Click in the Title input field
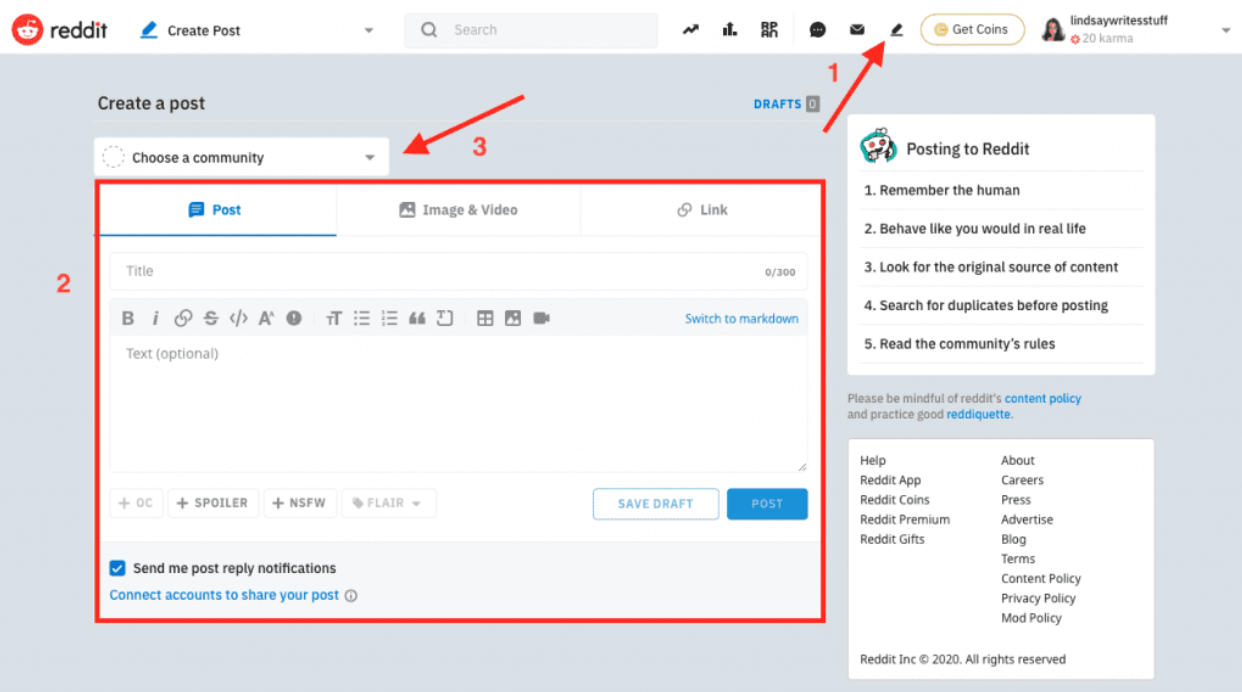The width and height of the screenshot is (1242, 692). 458,271
